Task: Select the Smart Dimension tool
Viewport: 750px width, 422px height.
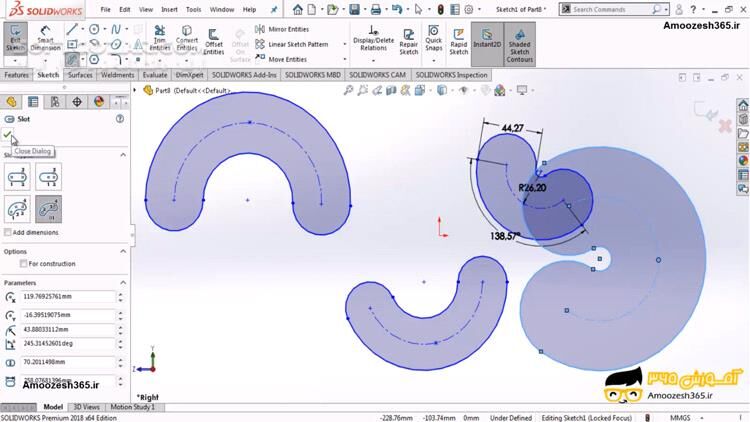Action: click(x=45, y=40)
